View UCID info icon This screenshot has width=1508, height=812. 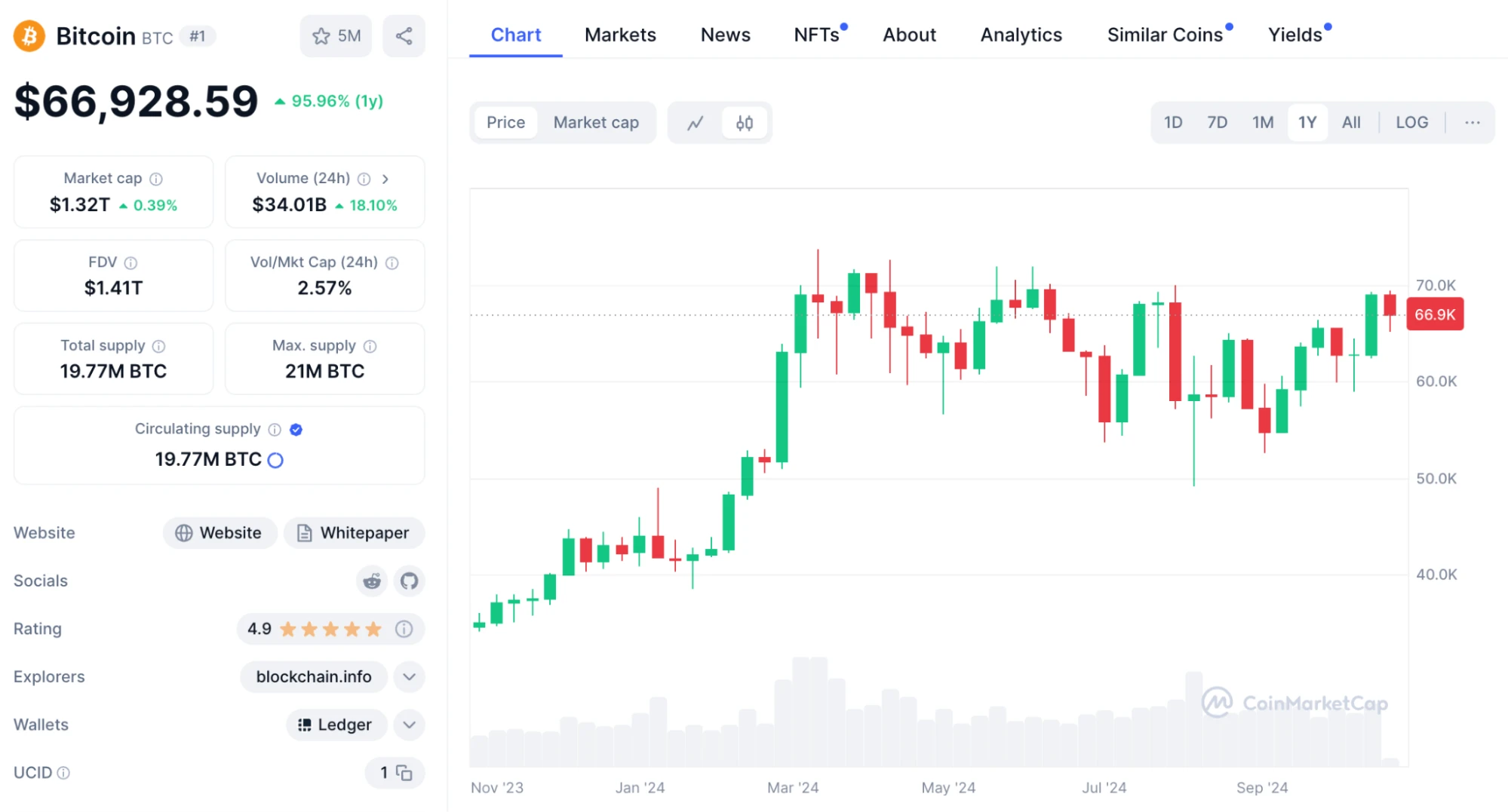click(63, 773)
